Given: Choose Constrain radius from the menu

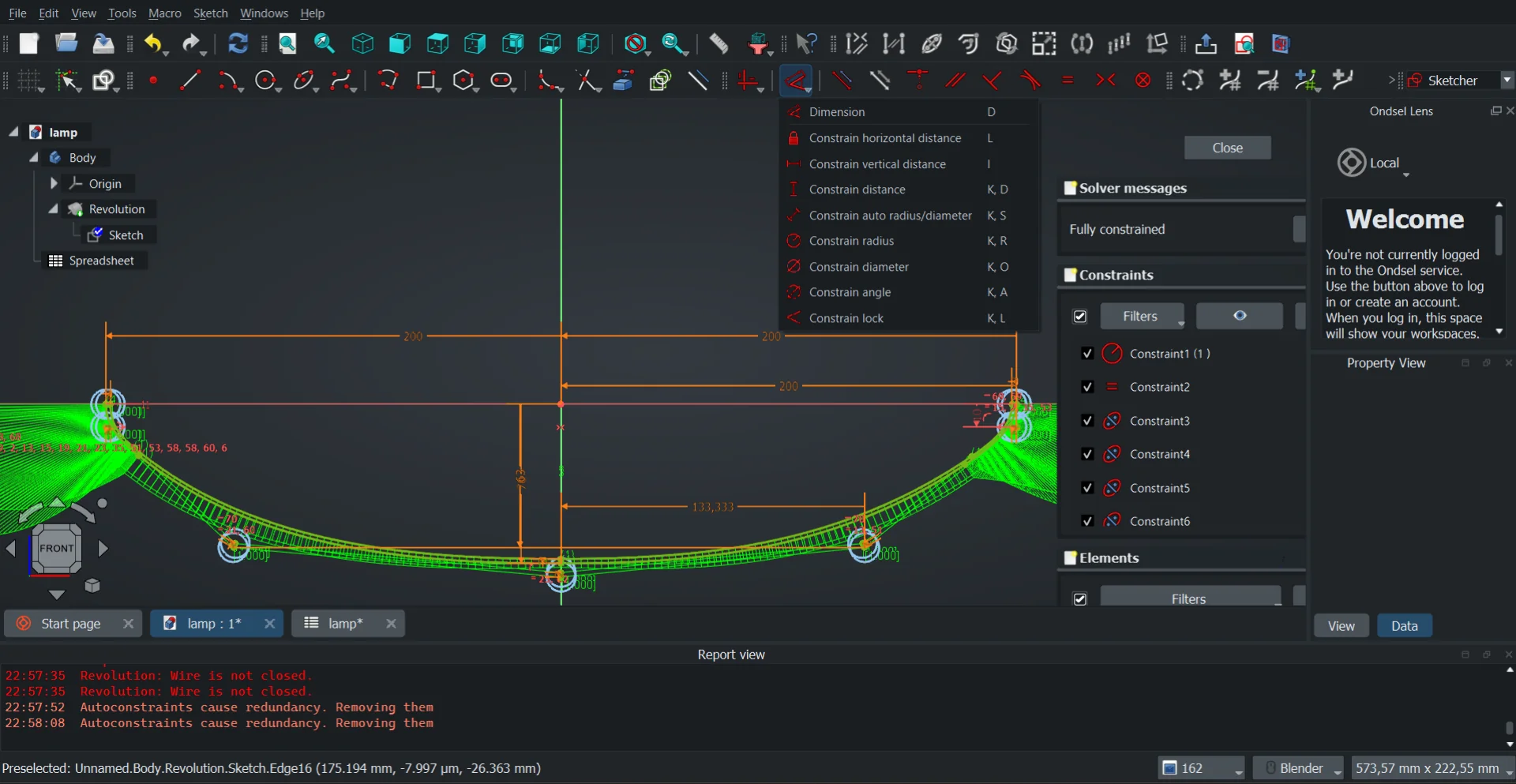Looking at the screenshot, I should pyautogui.click(x=851, y=241).
